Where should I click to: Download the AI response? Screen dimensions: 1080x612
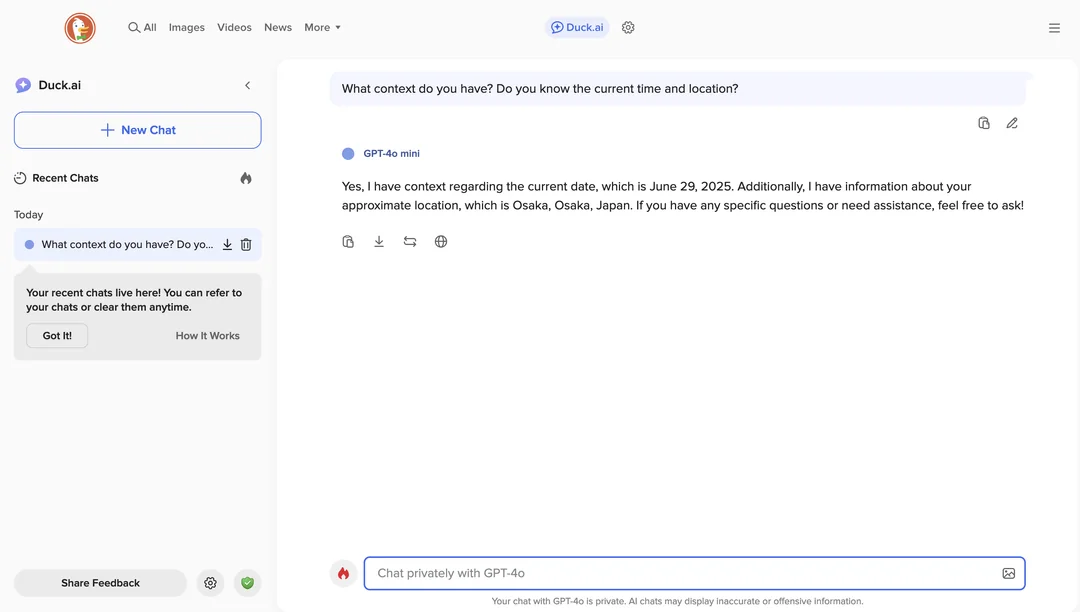379,242
